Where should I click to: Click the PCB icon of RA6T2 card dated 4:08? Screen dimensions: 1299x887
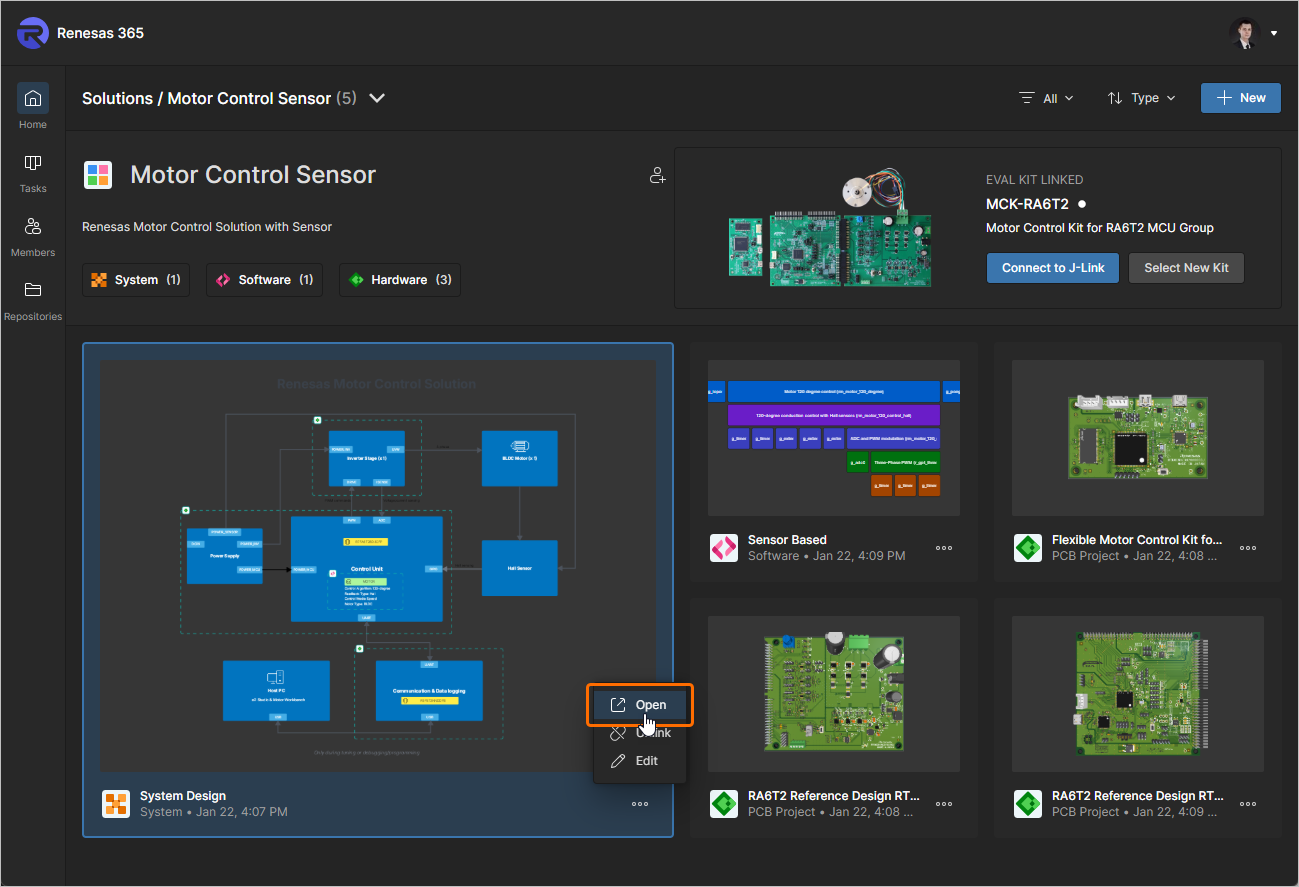pos(724,804)
